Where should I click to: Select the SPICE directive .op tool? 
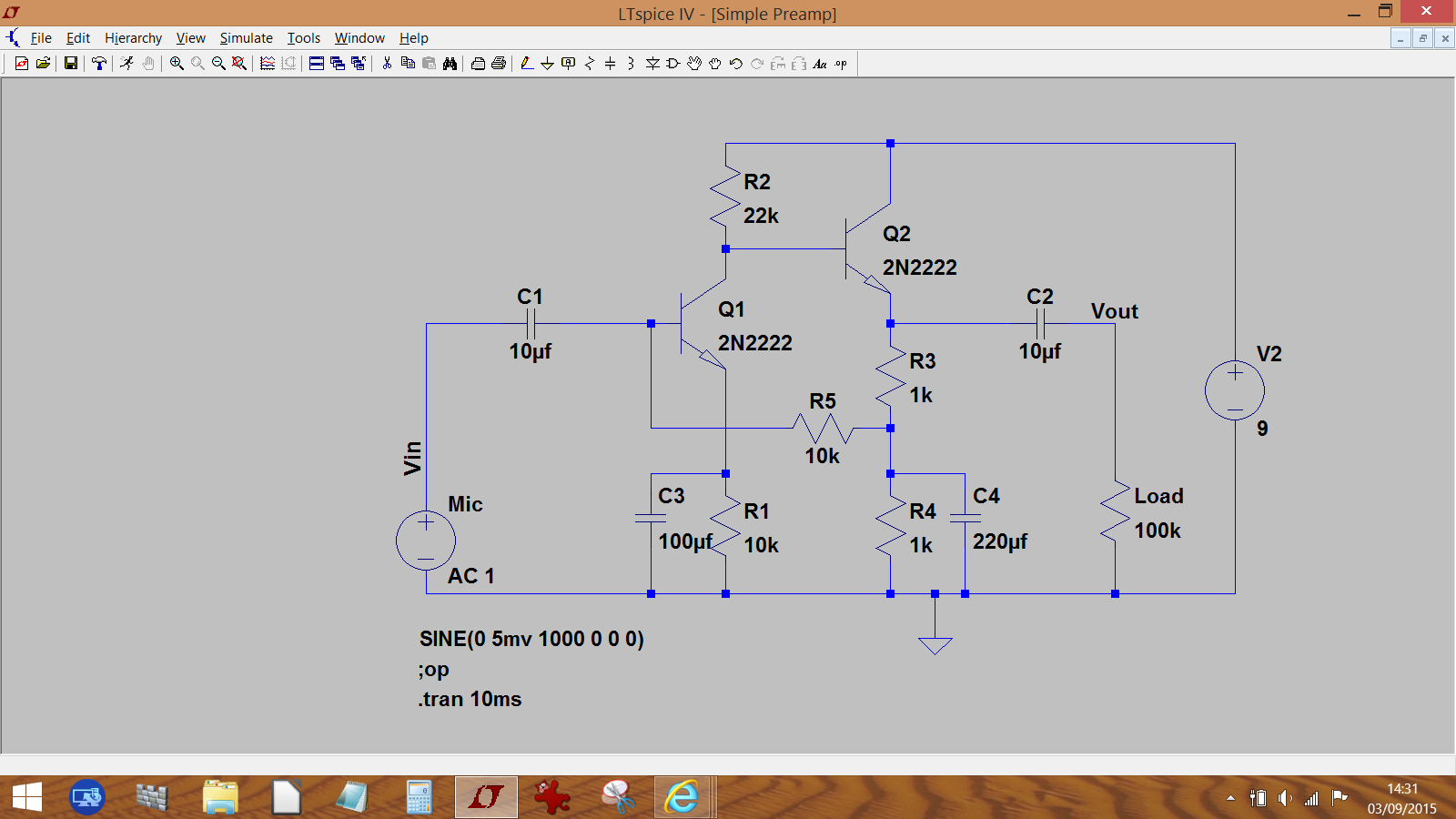coord(841,64)
